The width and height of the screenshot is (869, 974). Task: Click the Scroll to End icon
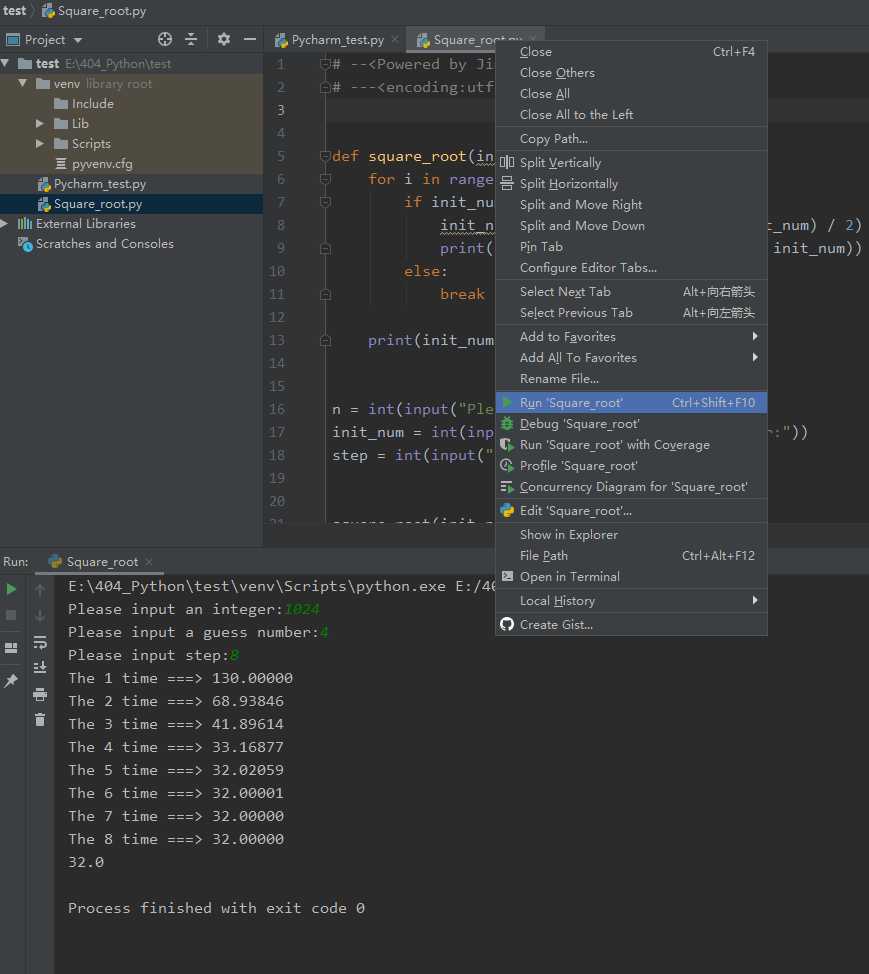coord(40,668)
